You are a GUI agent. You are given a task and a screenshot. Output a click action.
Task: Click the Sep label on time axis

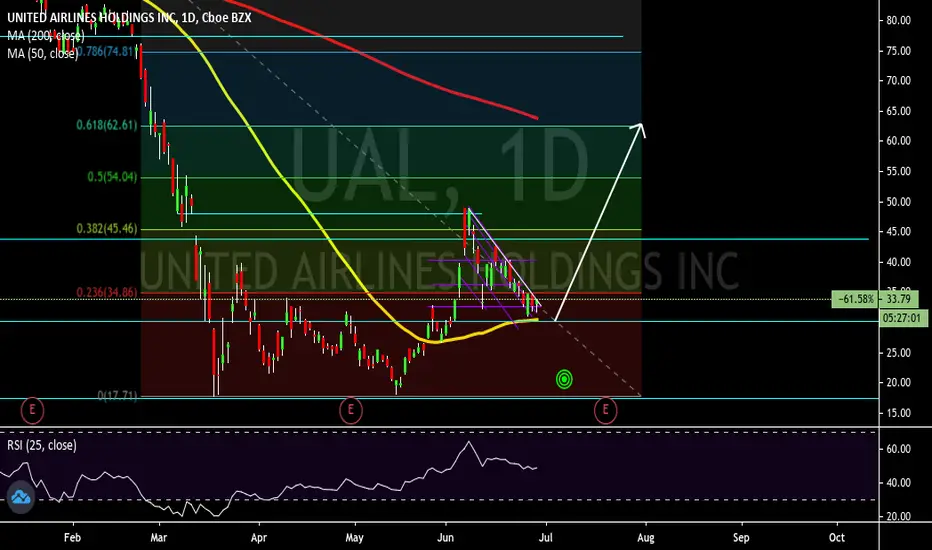pyautogui.click(x=741, y=538)
